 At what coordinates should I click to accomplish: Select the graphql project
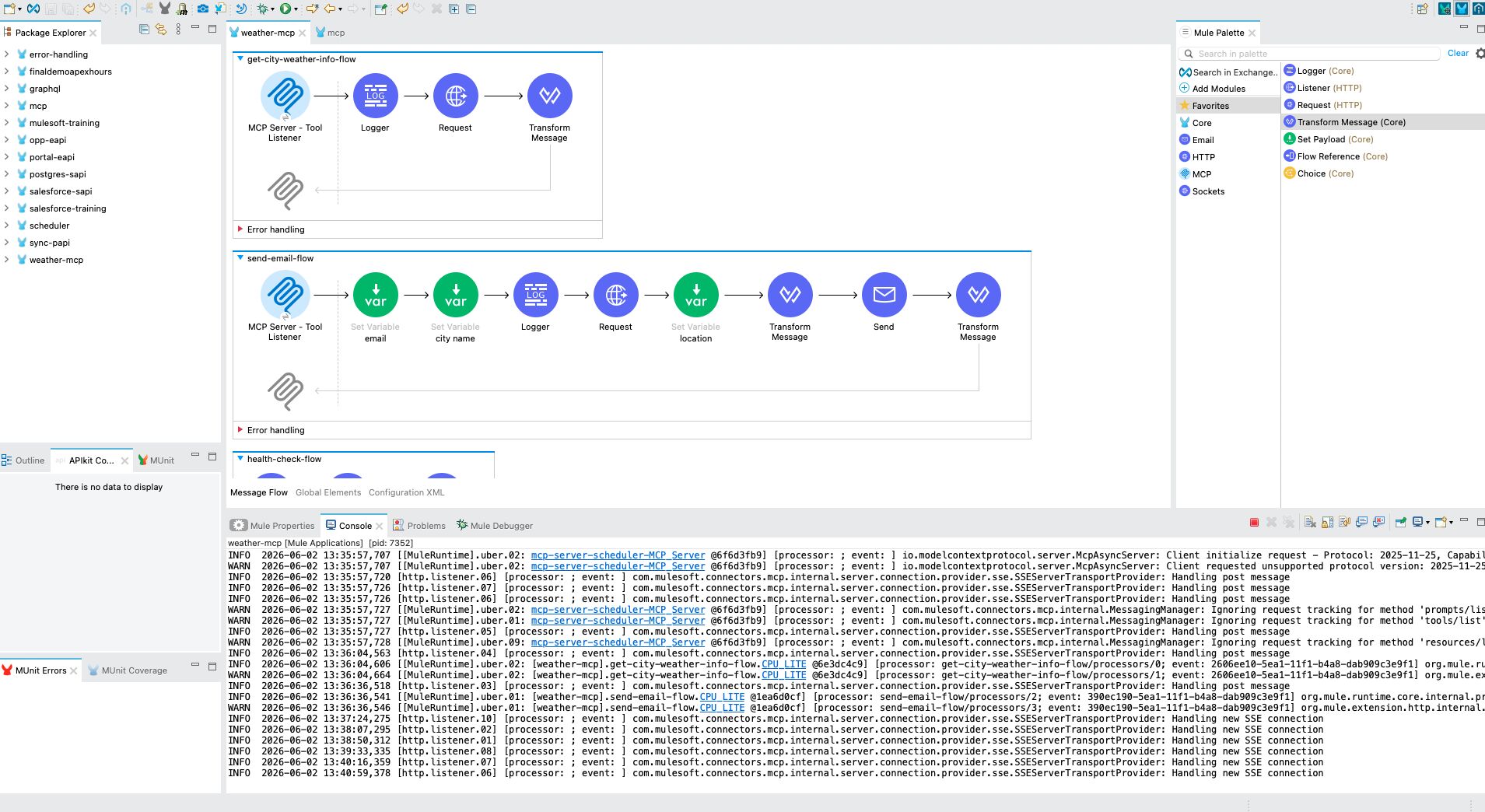pos(44,89)
